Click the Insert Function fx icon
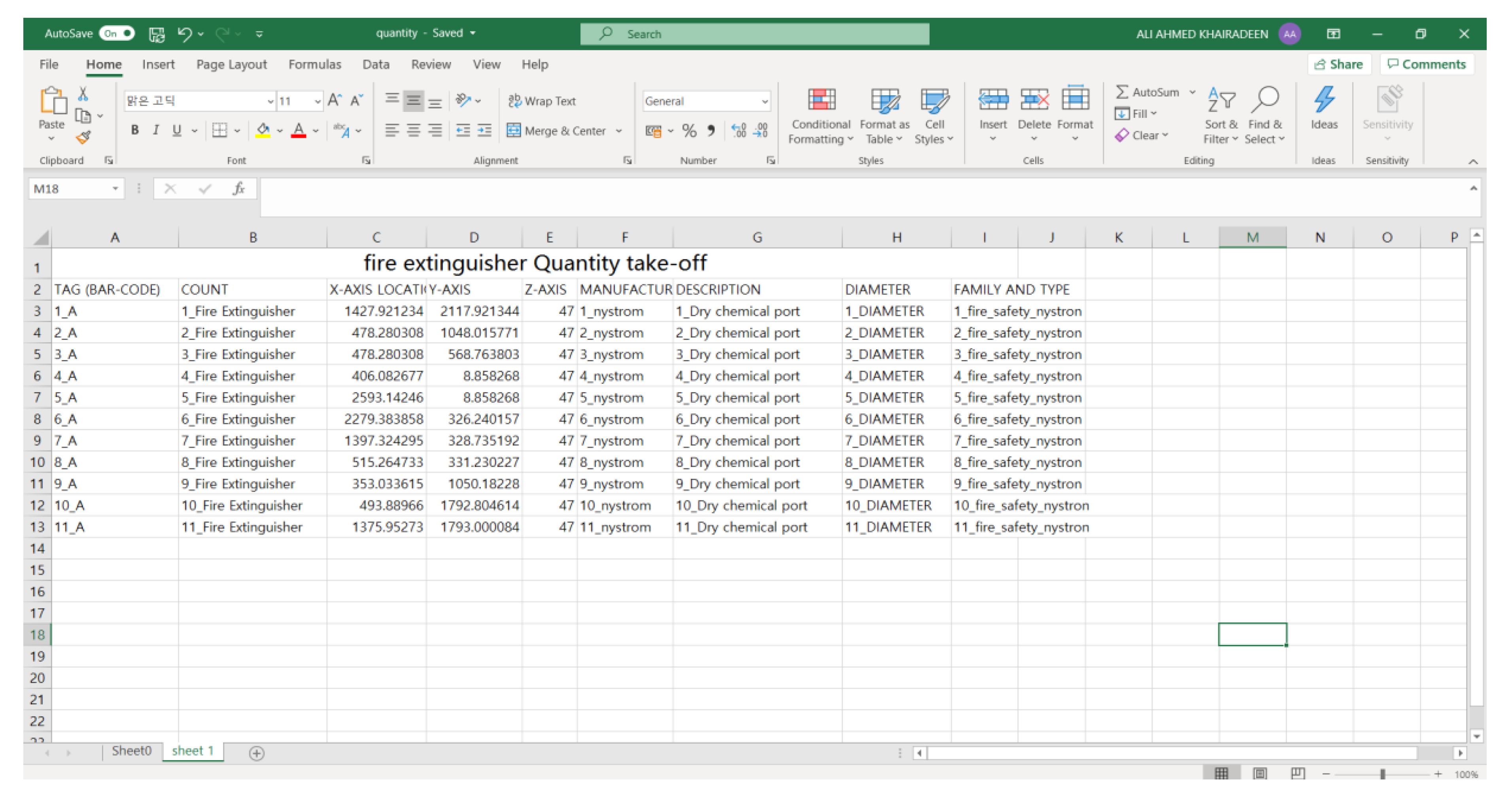The width and height of the screenshot is (1512, 800). point(238,189)
